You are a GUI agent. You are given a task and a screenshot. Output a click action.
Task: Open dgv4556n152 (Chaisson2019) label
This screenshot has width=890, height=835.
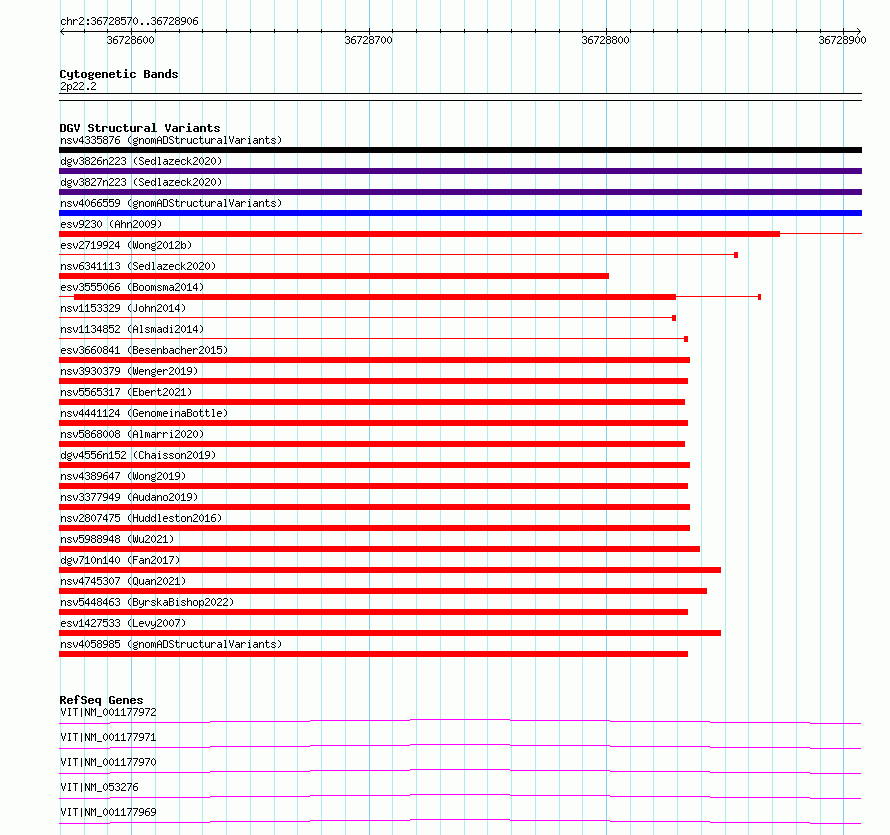[x=138, y=455]
